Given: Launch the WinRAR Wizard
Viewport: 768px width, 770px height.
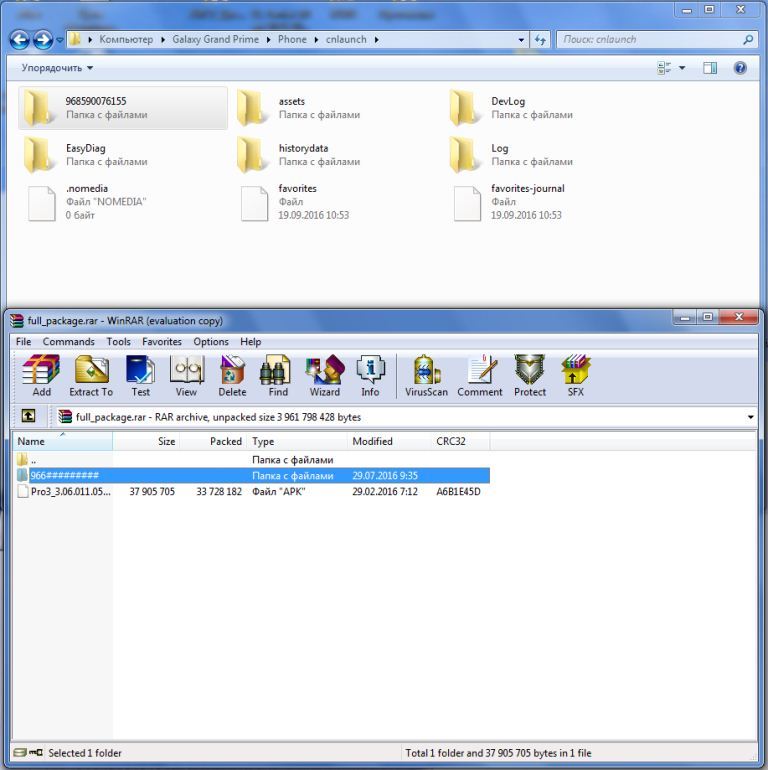Looking at the screenshot, I should tap(325, 375).
